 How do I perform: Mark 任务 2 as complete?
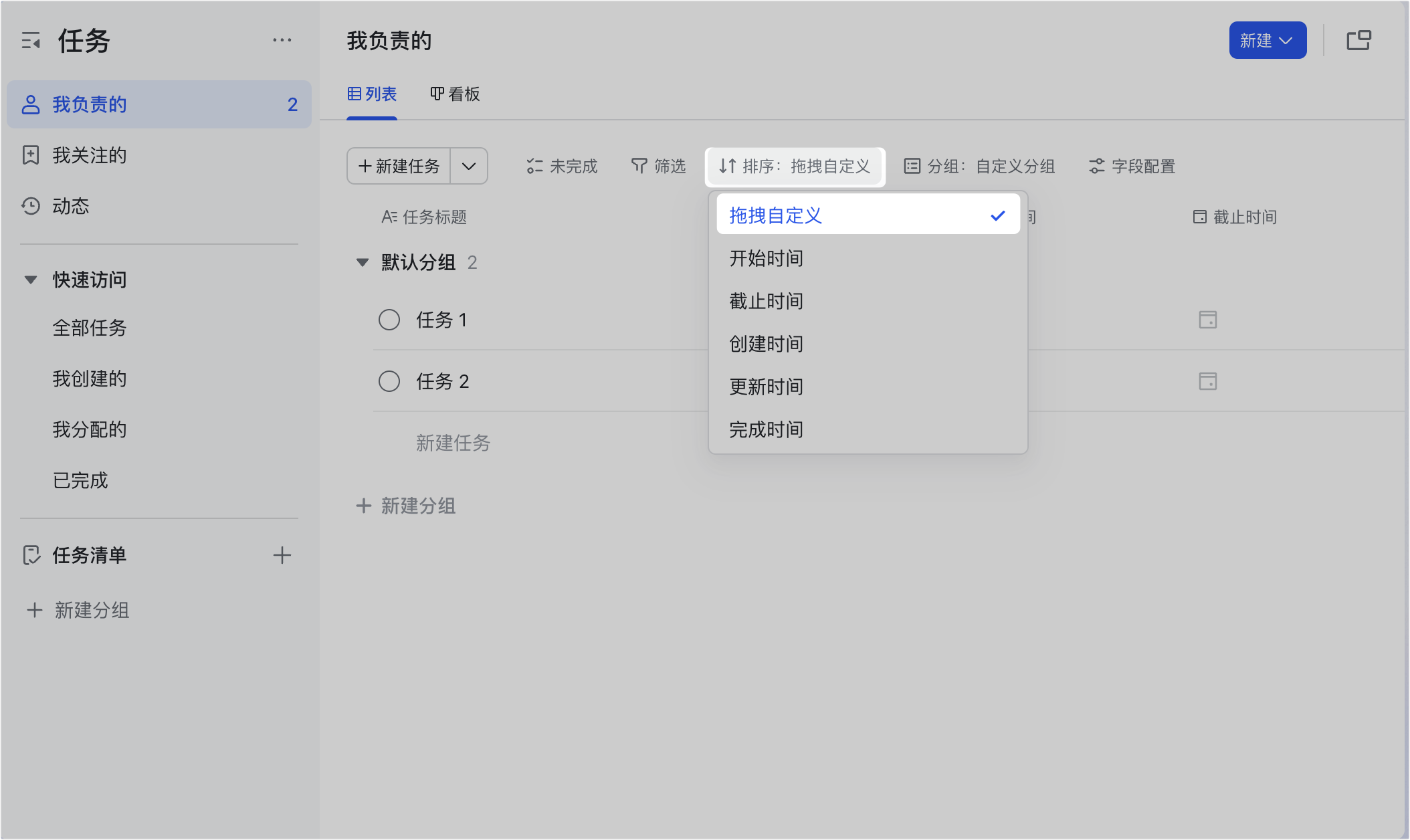pyautogui.click(x=389, y=381)
